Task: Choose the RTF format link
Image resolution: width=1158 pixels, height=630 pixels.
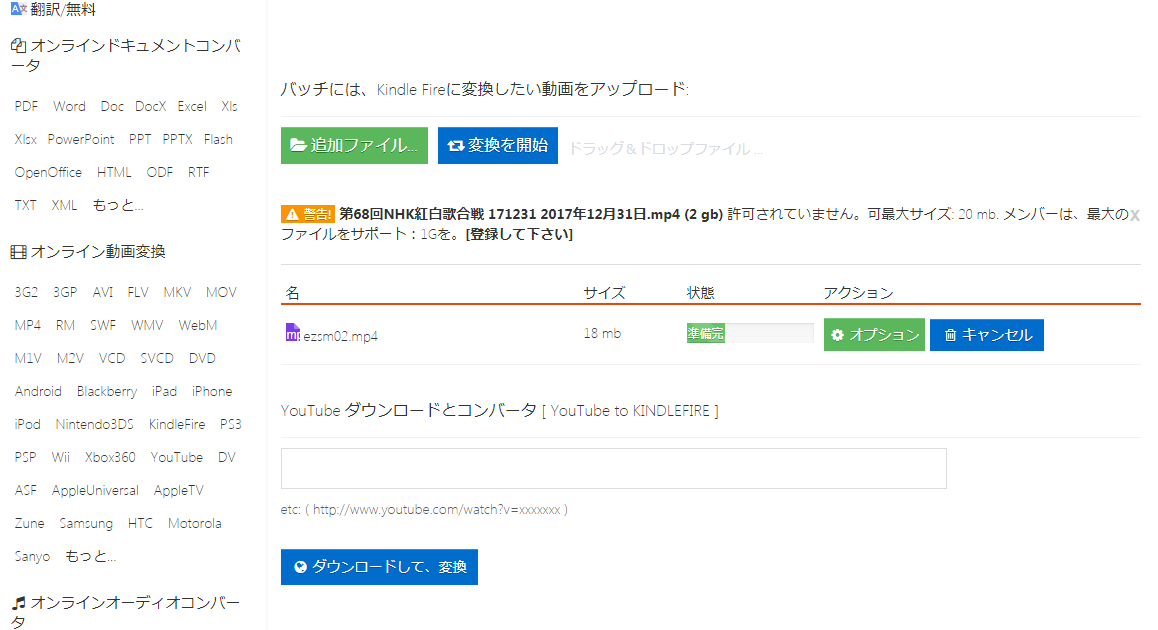Action: (199, 172)
